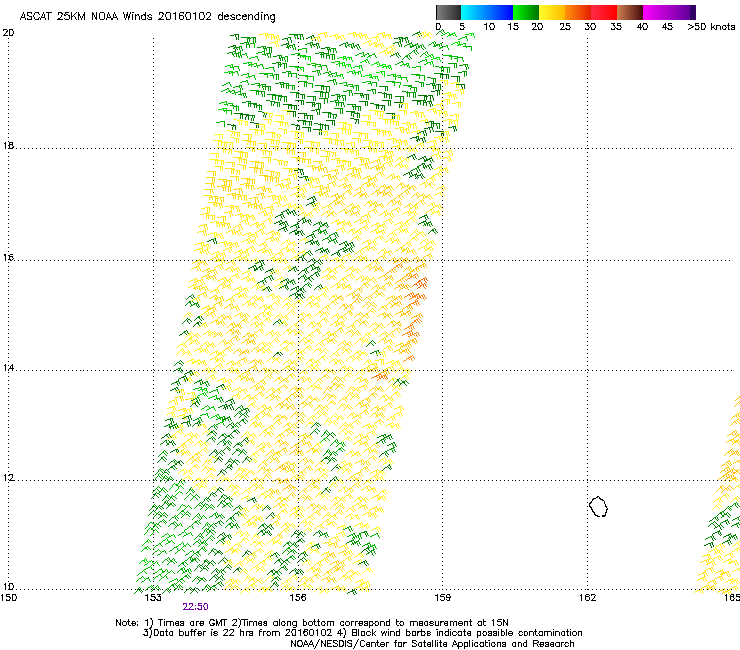The image size is (740, 650).
Task: Click the note about black wind barbs contamination
Action: tap(466, 633)
